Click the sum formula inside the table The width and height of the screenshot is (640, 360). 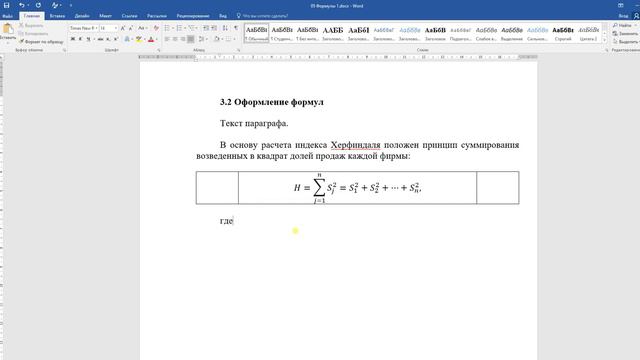pyautogui.click(x=357, y=188)
